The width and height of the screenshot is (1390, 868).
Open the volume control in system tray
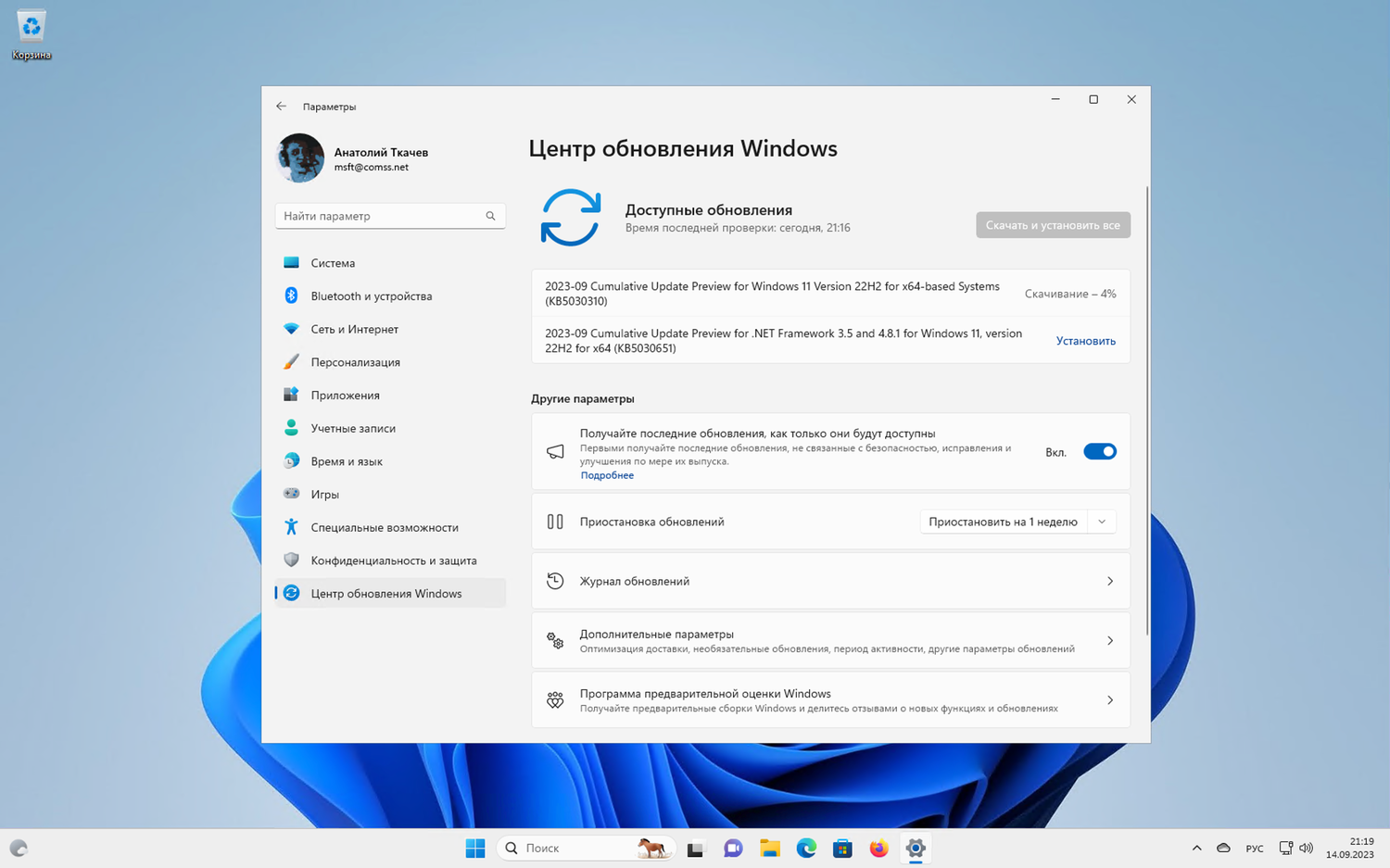coord(1307,849)
